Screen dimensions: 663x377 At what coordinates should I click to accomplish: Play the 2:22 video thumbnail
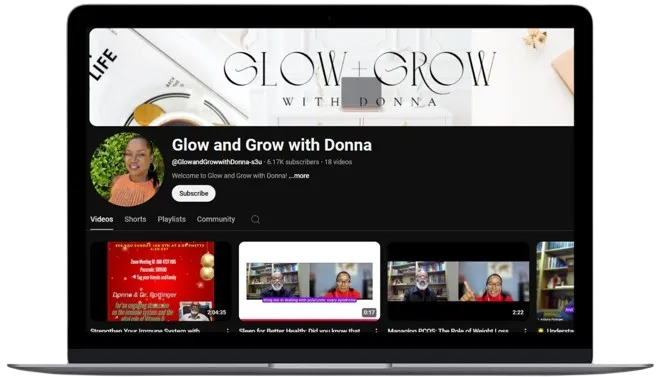pos(458,281)
